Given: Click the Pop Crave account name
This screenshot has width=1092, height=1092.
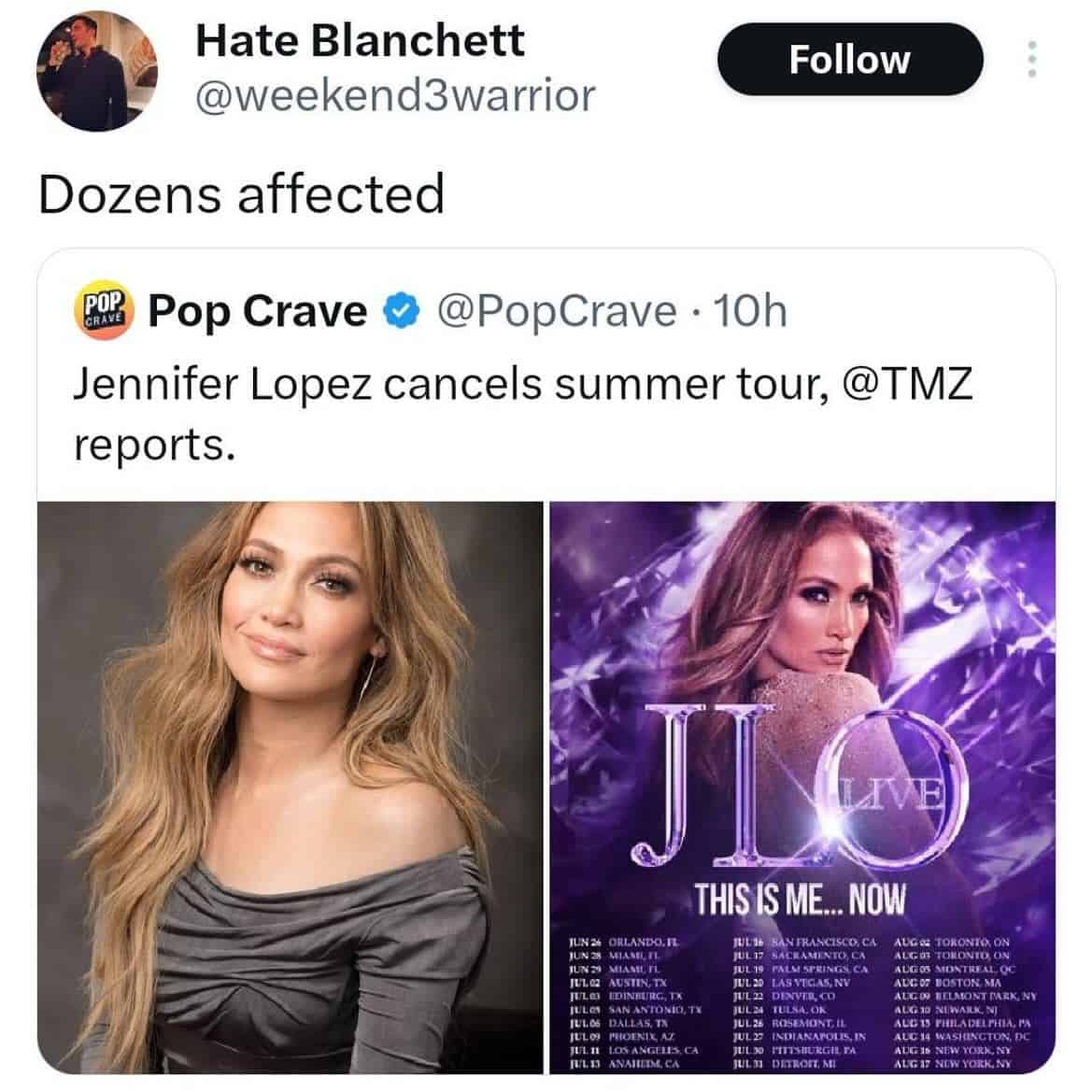Looking at the screenshot, I should click(x=259, y=311).
